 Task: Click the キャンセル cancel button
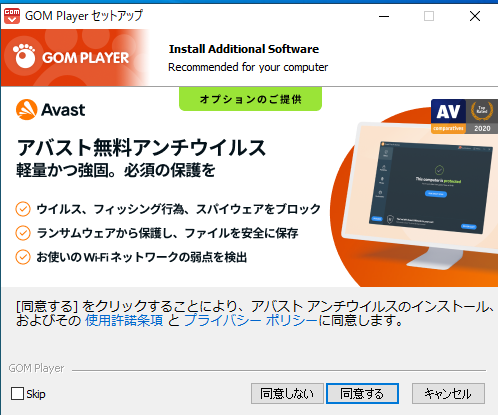click(448, 394)
